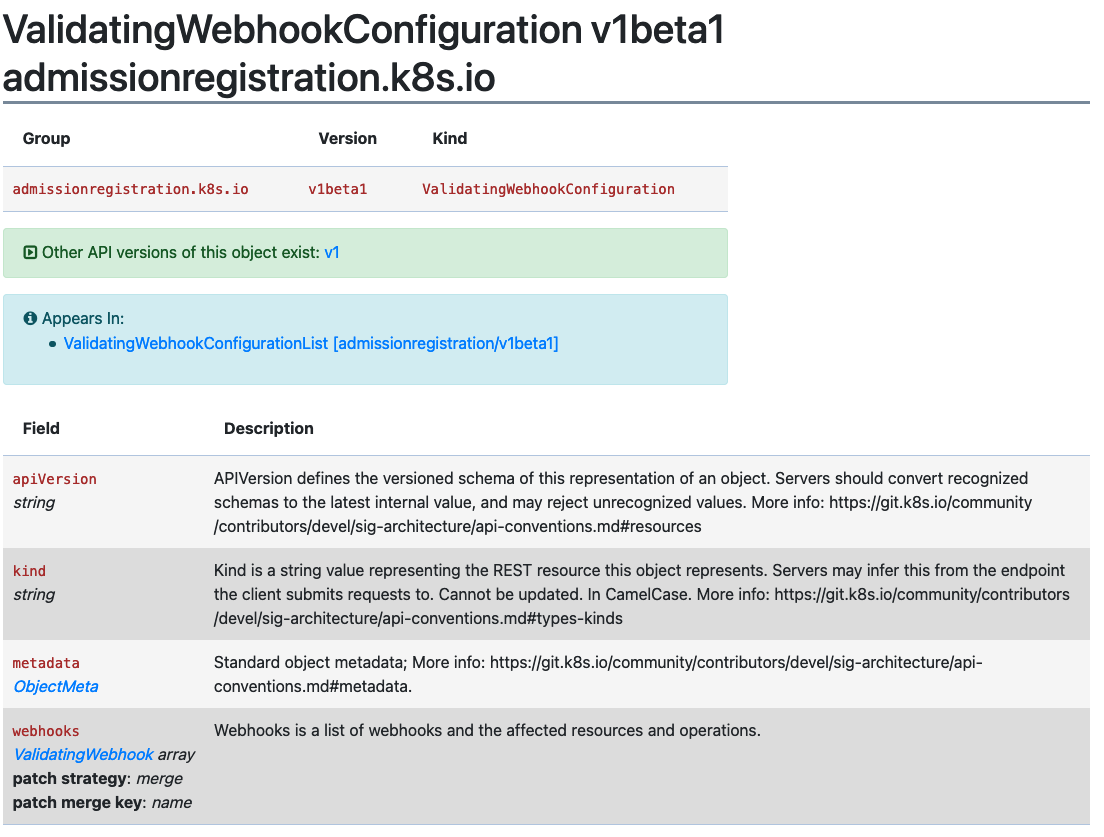Click the v1beta1 version table cell

click(x=338, y=189)
